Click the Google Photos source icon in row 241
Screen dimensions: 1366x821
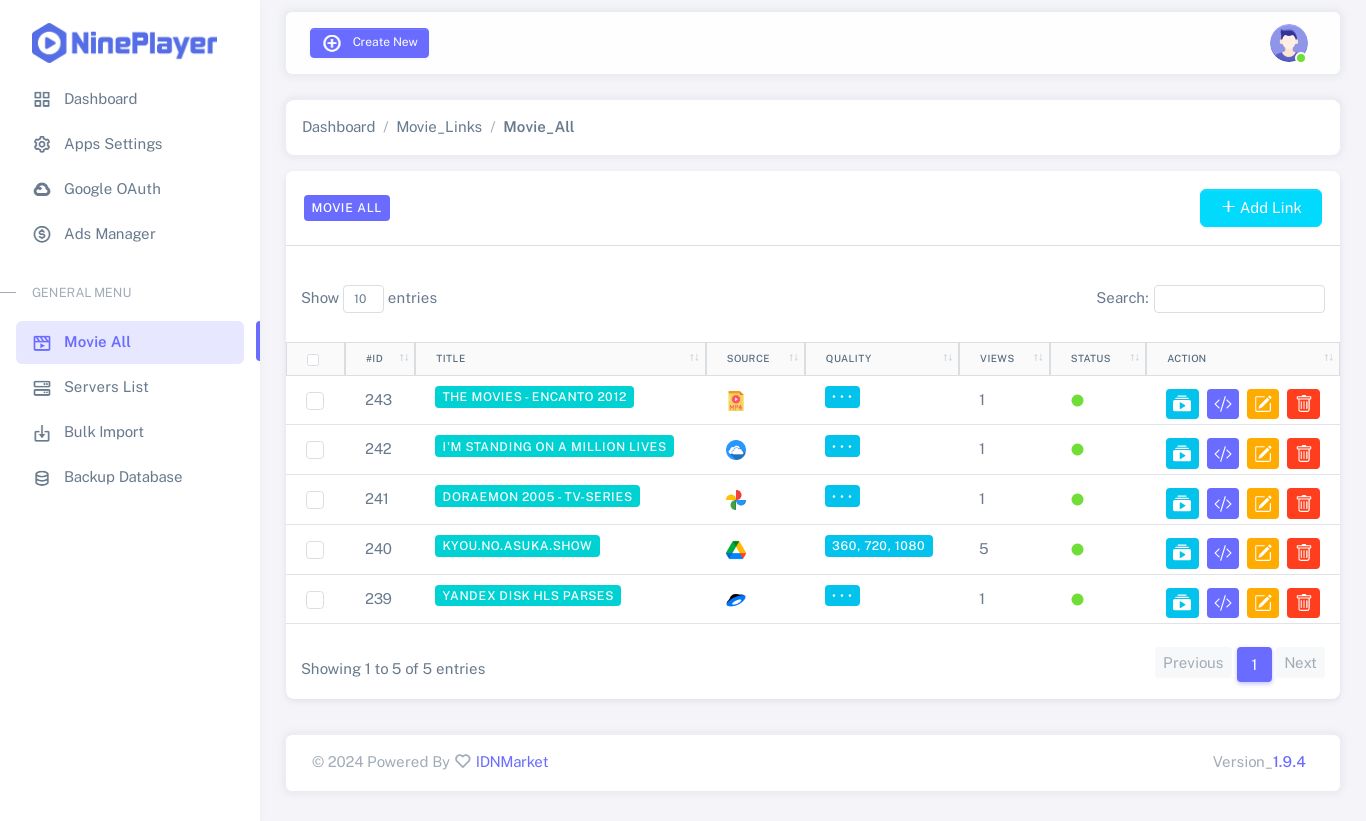point(736,500)
